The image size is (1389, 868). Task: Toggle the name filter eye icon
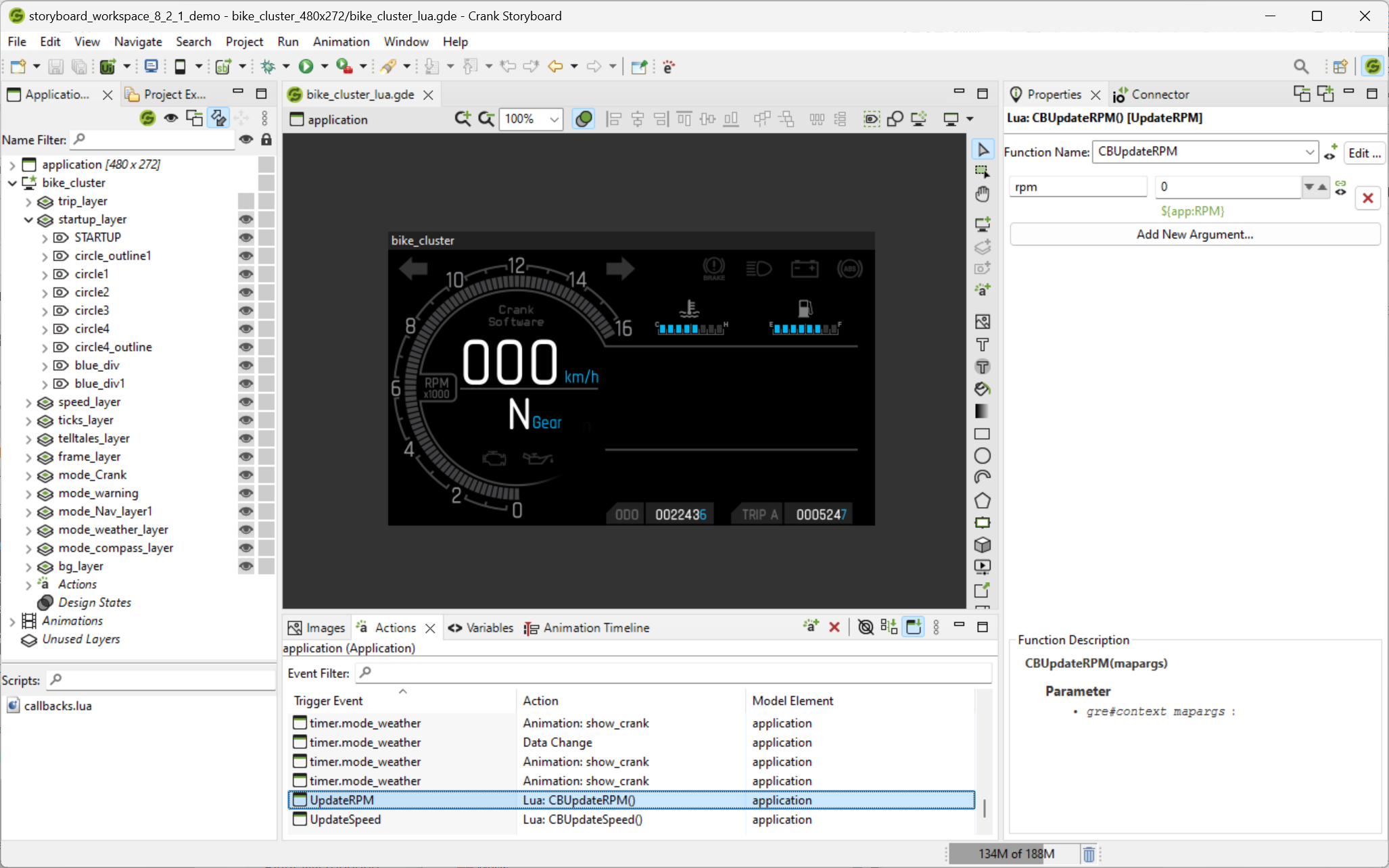(x=246, y=139)
